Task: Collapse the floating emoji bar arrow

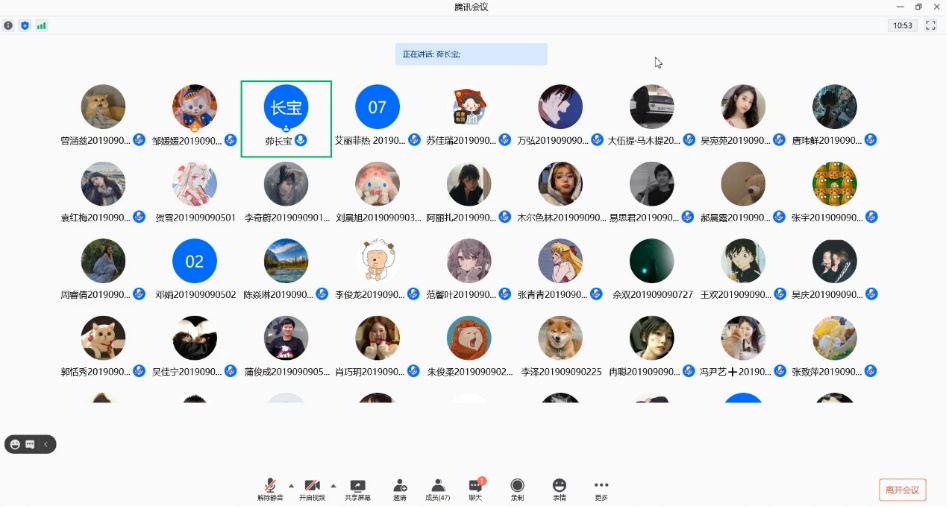Action: (x=45, y=444)
